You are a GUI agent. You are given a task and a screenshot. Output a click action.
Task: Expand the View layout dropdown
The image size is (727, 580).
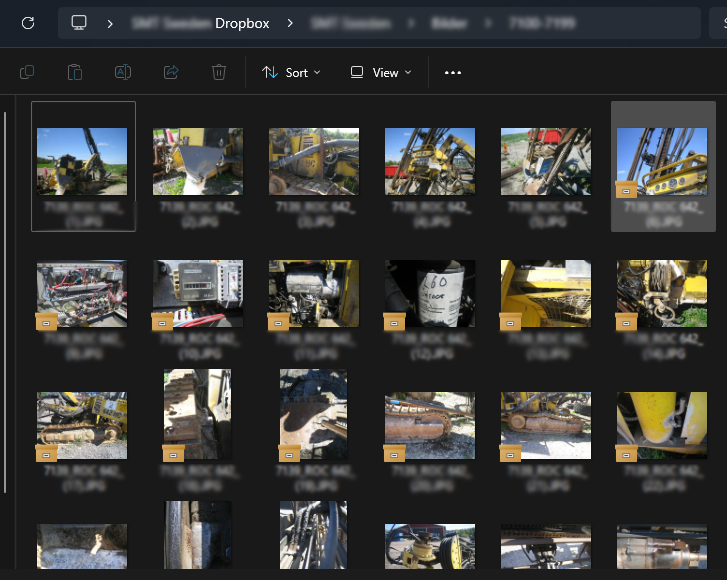[x=381, y=72]
